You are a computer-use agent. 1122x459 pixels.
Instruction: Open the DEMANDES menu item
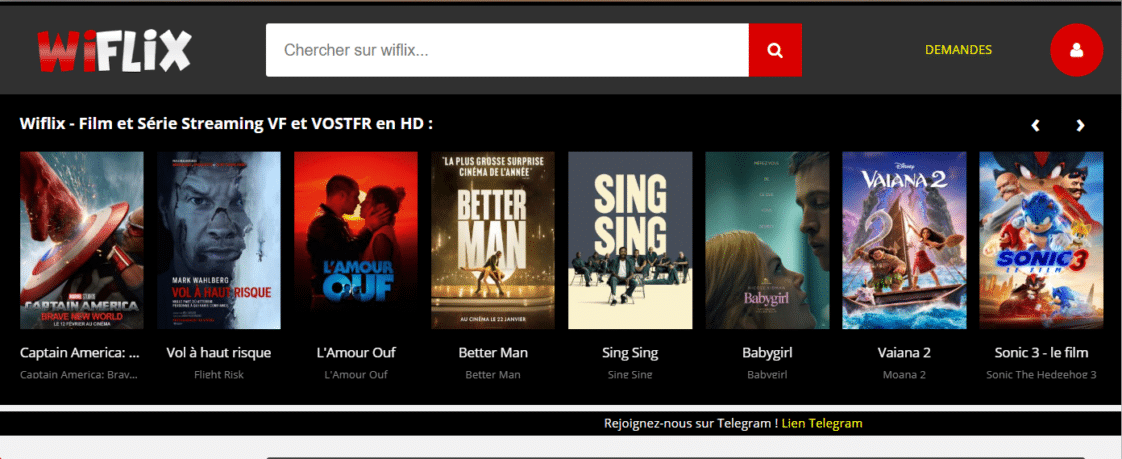point(958,49)
